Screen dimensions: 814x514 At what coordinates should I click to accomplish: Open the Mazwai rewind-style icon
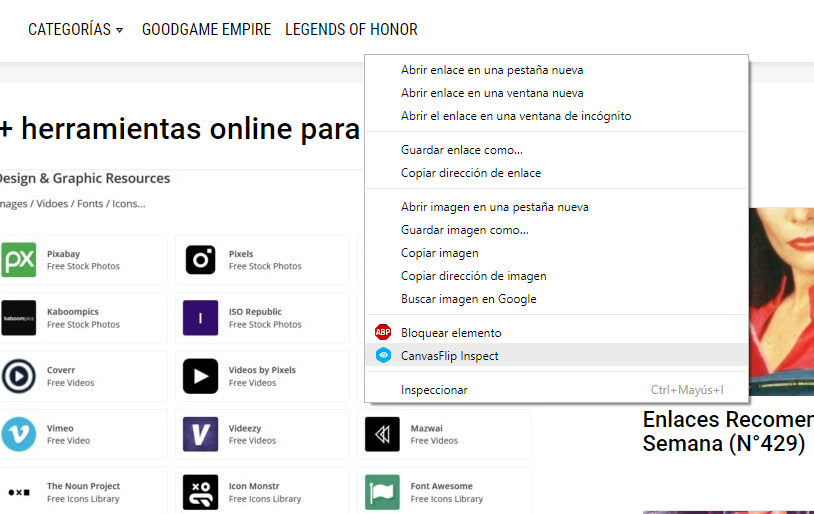[x=382, y=434]
